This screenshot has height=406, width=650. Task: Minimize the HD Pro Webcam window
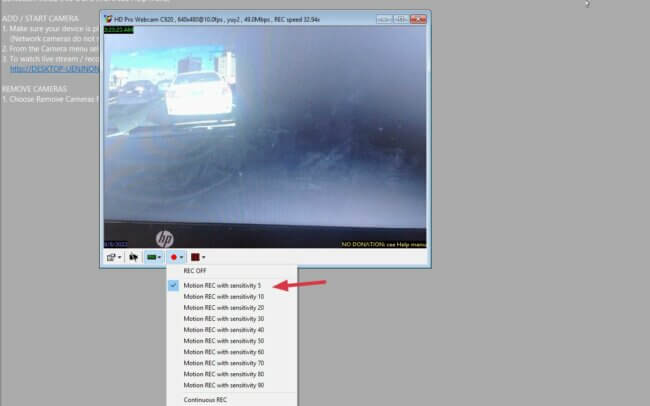point(384,19)
